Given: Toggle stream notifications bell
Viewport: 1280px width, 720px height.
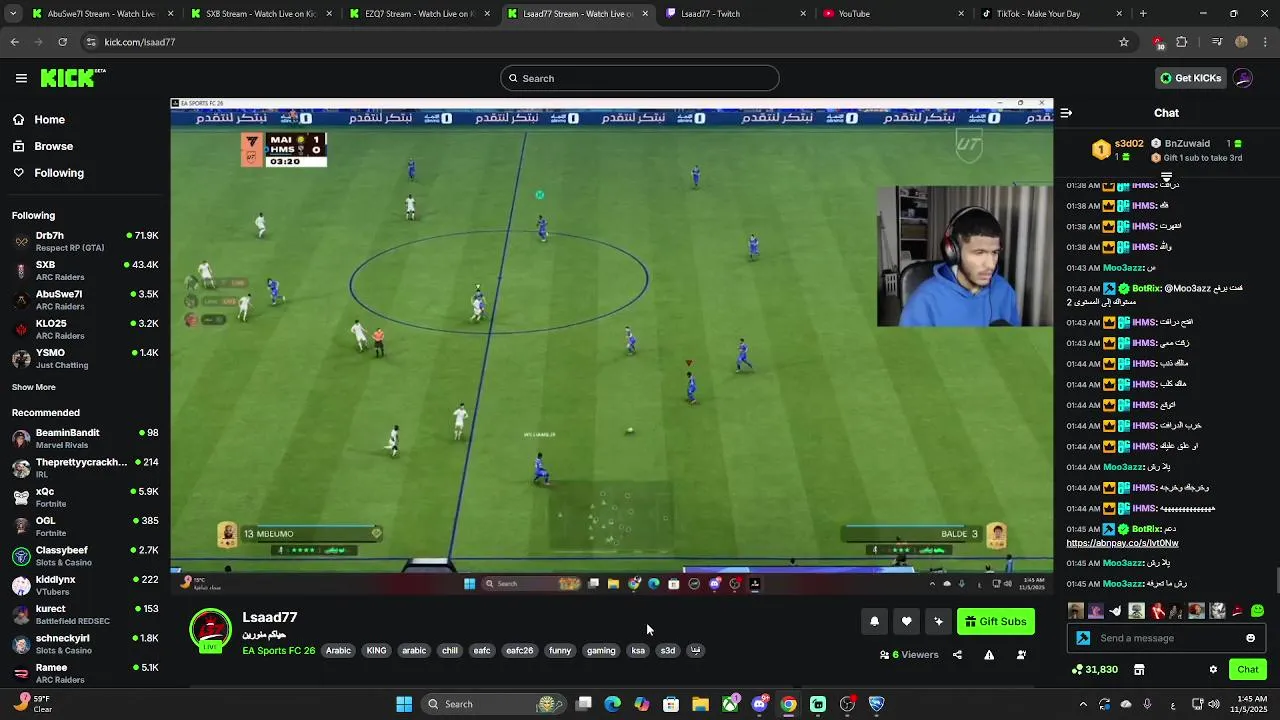Looking at the screenshot, I should 874,621.
